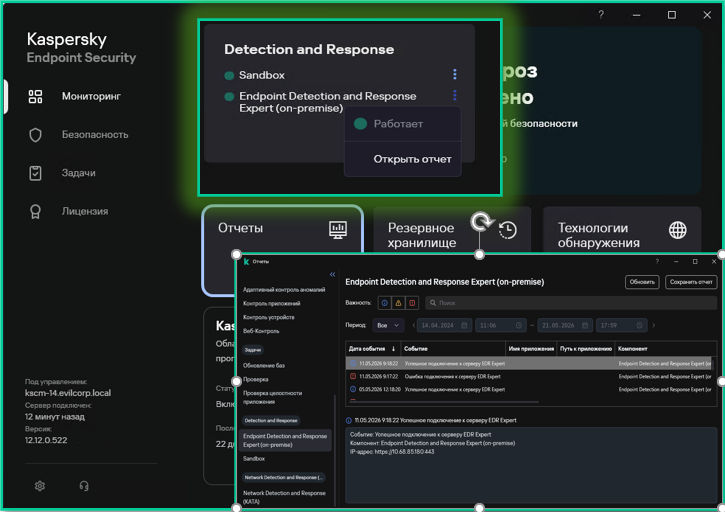Screen dimensions: 725x512
Task: Choose Открыть отчет in the context menu
Action: coord(412,159)
